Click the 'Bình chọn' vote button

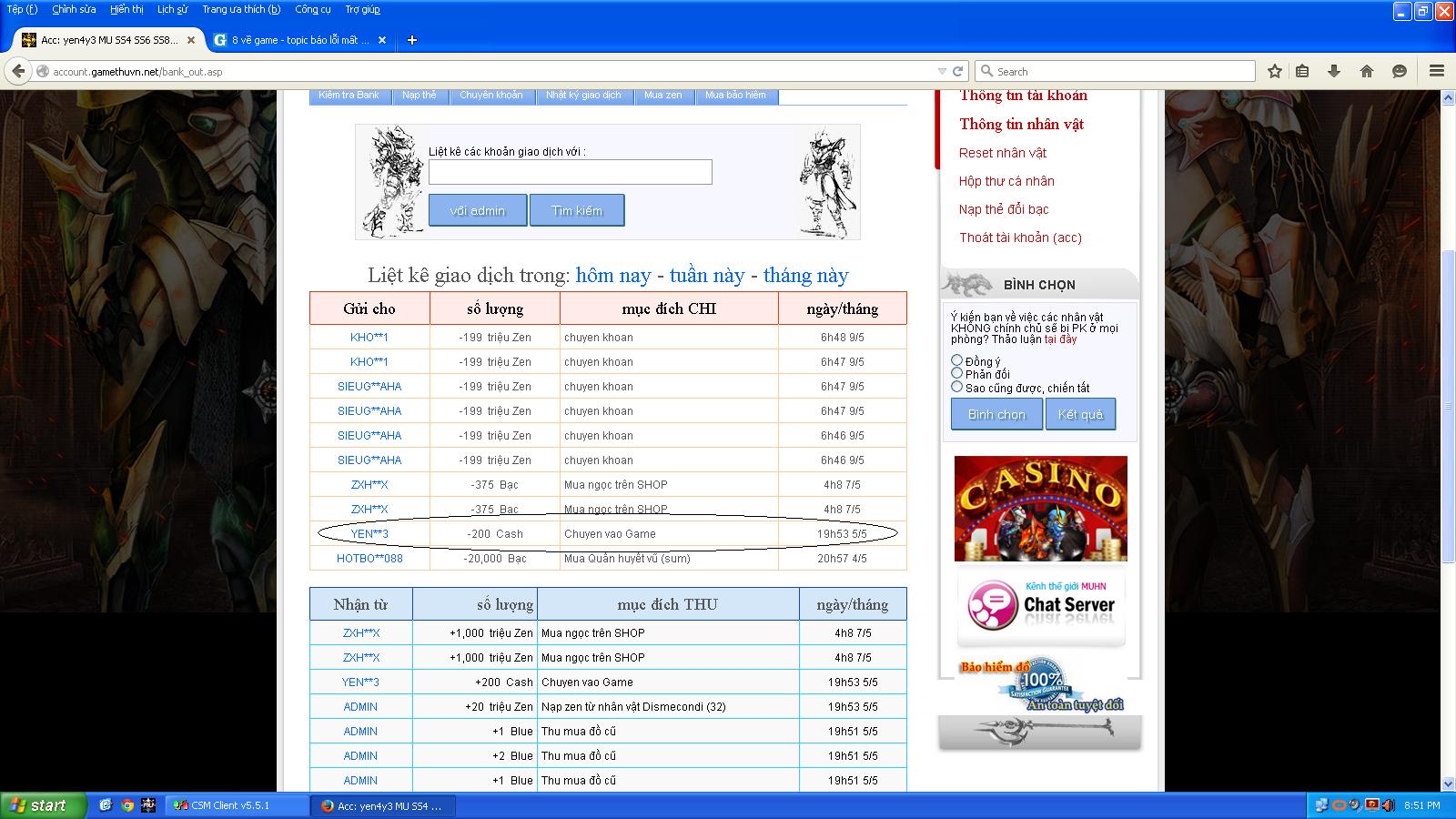[996, 414]
